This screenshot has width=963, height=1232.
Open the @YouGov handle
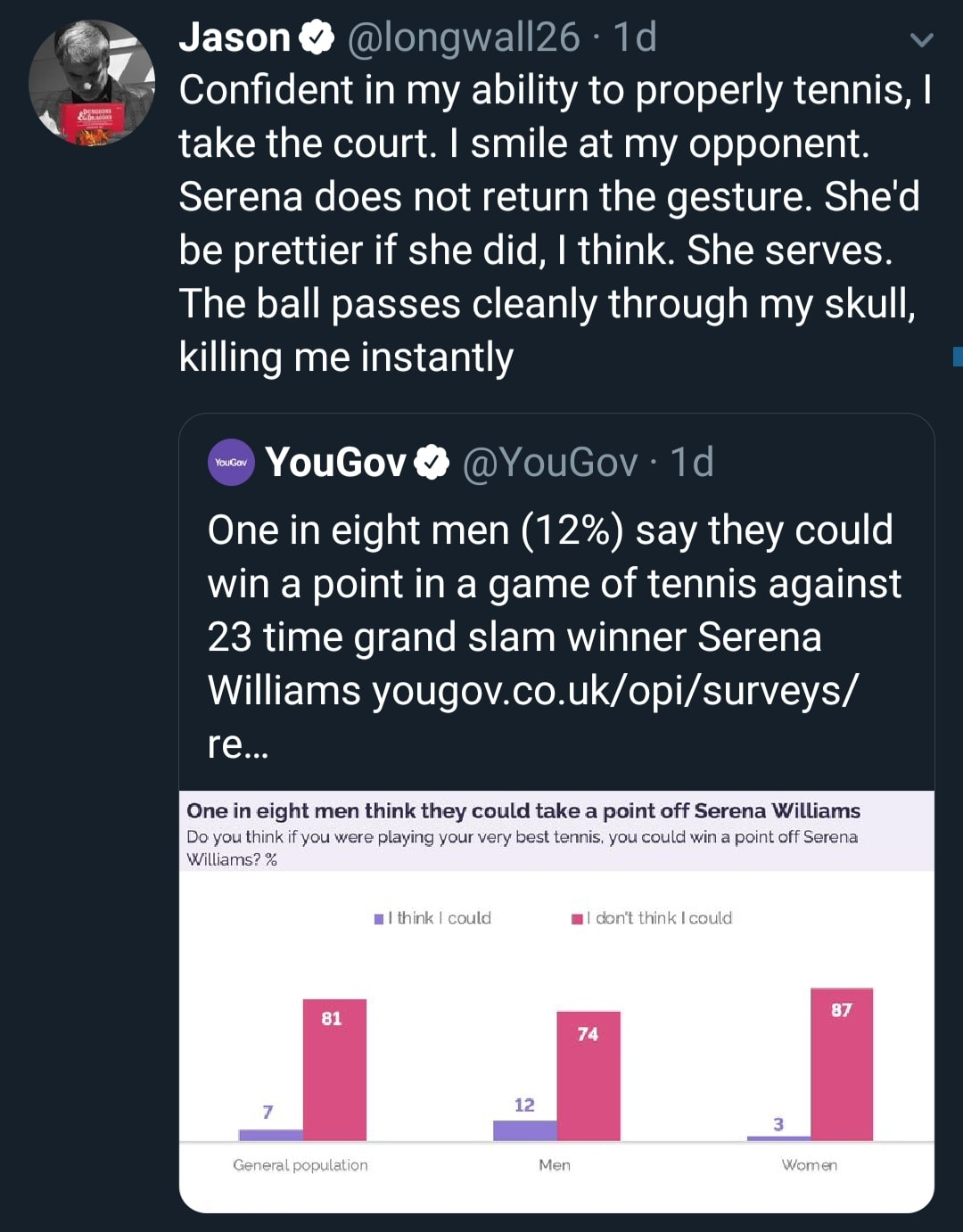pyautogui.click(x=550, y=462)
